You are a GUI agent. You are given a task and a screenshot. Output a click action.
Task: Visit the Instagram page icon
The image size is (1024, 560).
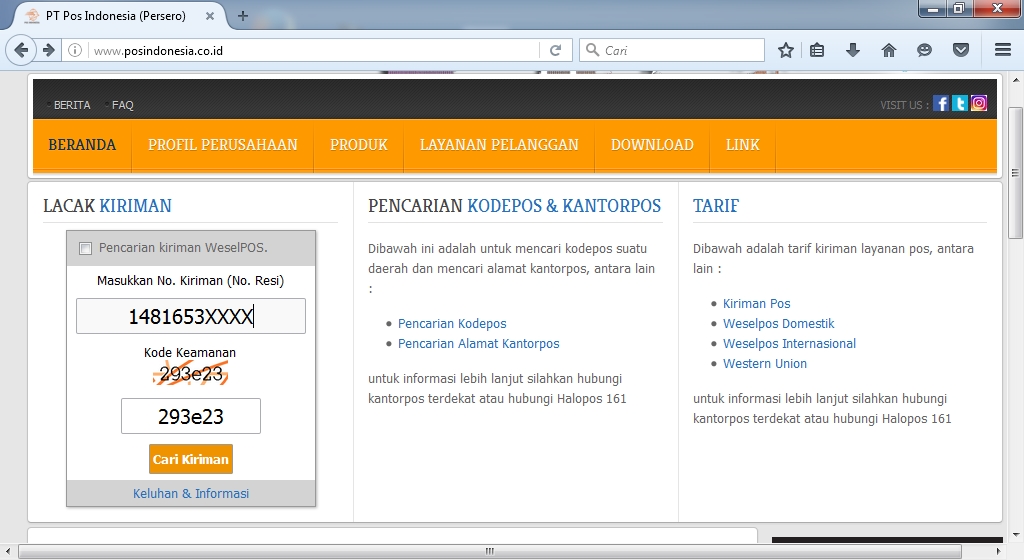coord(978,103)
